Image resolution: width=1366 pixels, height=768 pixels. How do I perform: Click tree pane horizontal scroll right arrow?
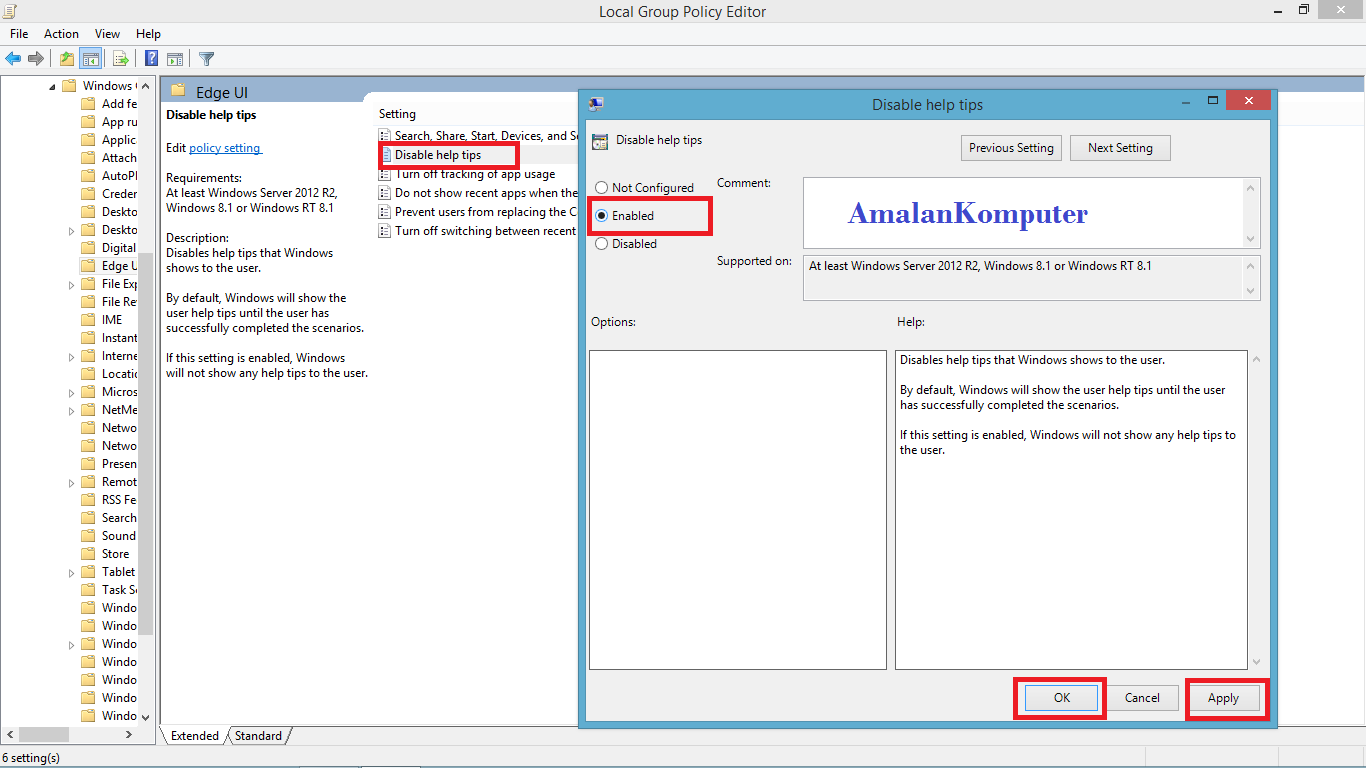[x=128, y=735]
